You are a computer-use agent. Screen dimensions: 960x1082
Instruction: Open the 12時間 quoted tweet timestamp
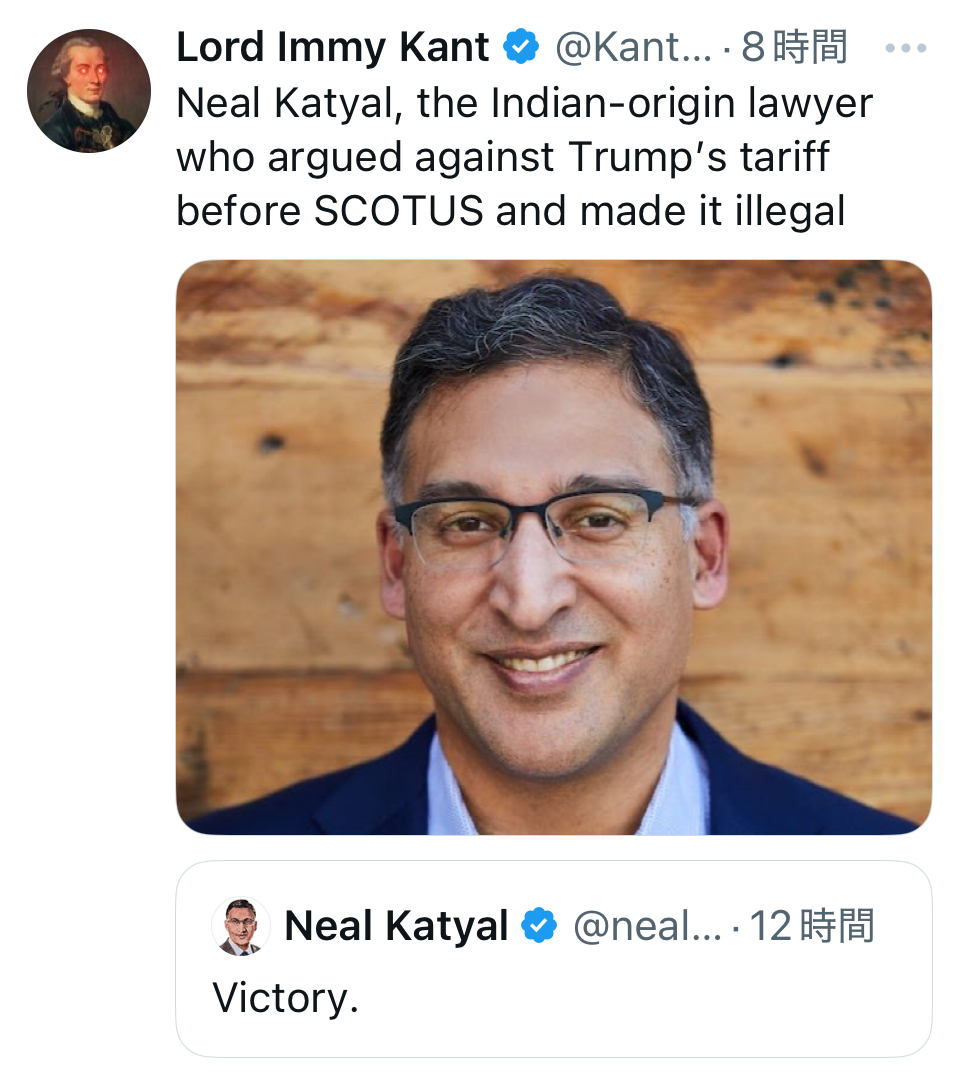[811, 927]
